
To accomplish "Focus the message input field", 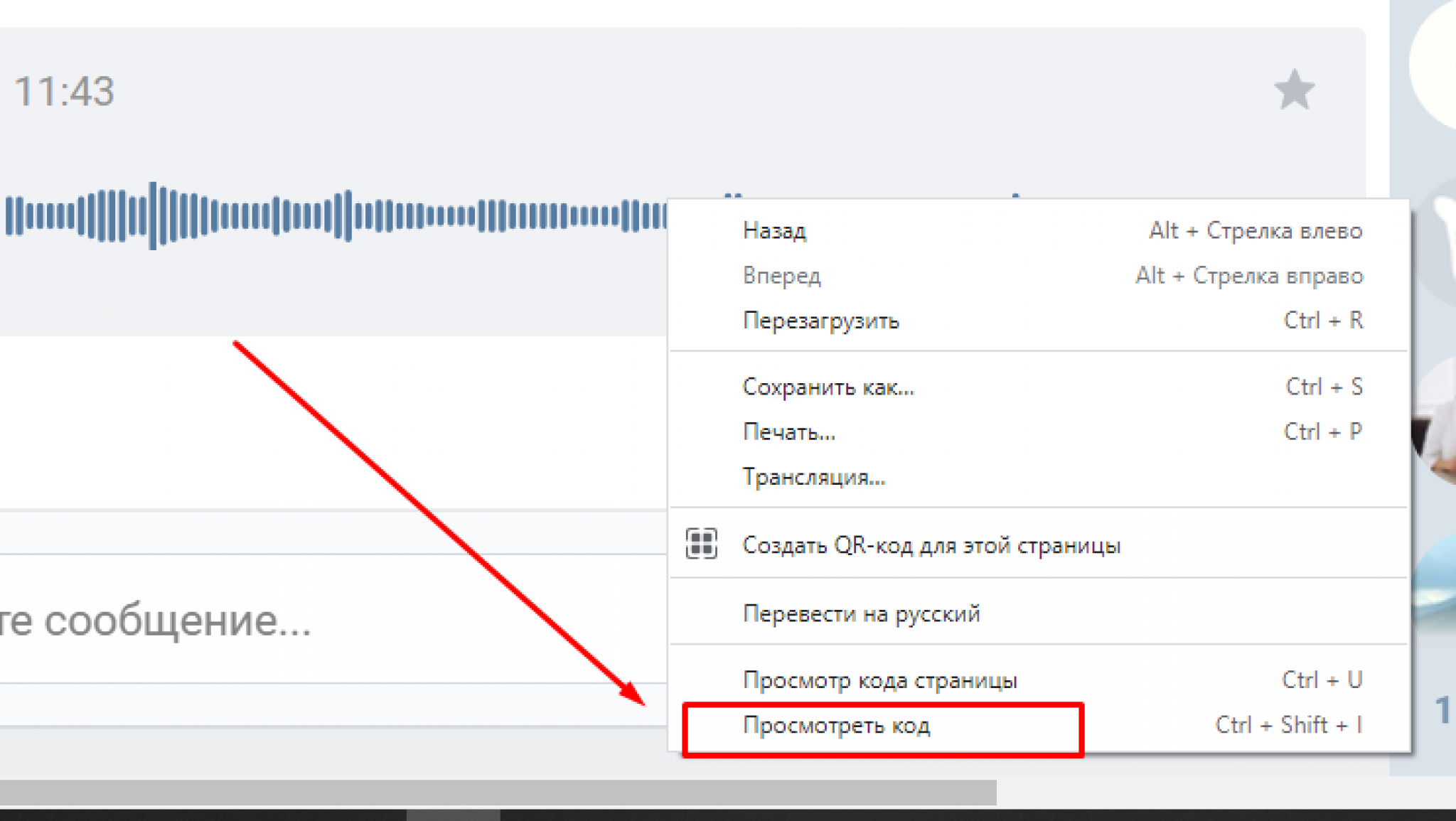I will [x=333, y=620].
